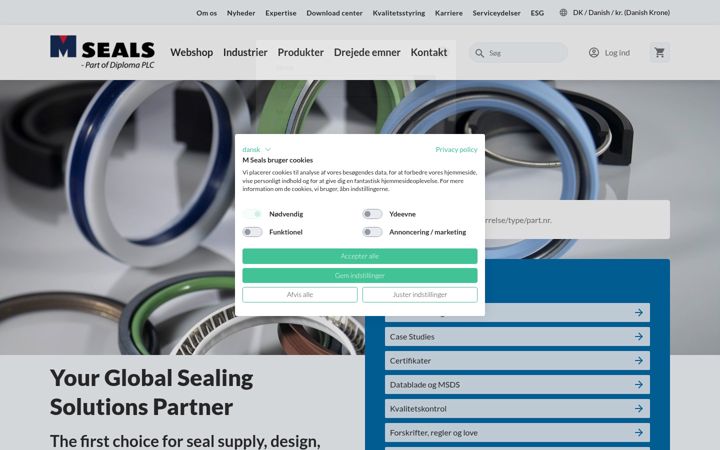720x450 pixels.
Task: Click the arrow on Datablade og MSDS row
Action: pos(639,384)
